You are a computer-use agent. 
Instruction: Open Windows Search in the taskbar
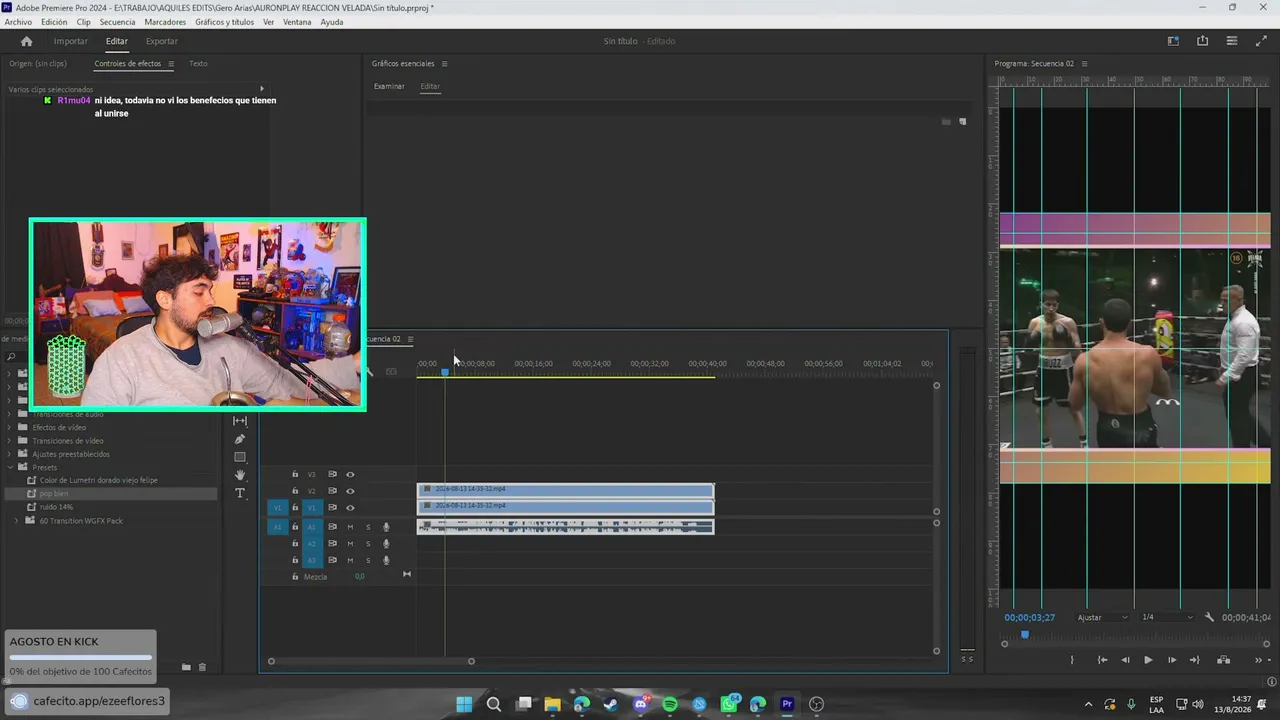(x=494, y=704)
